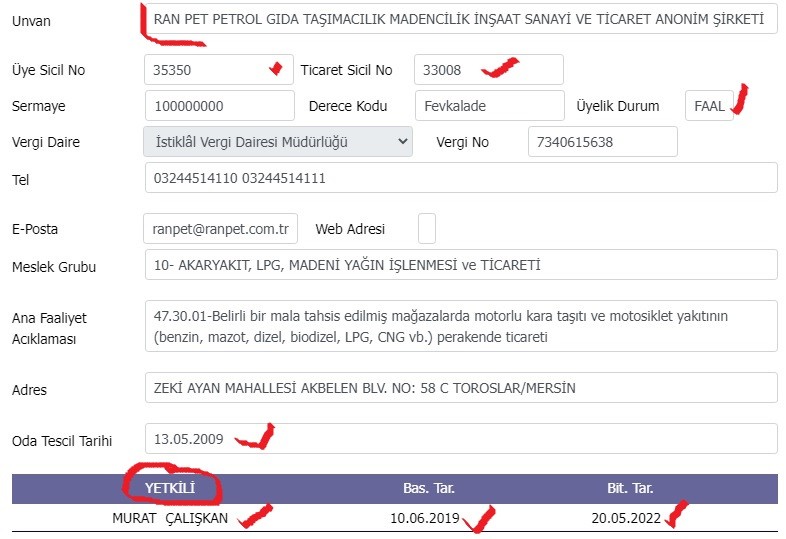Click the Unvan company name field
Image resolution: width=786 pixels, height=539 pixels.
click(x=461, y=19)
